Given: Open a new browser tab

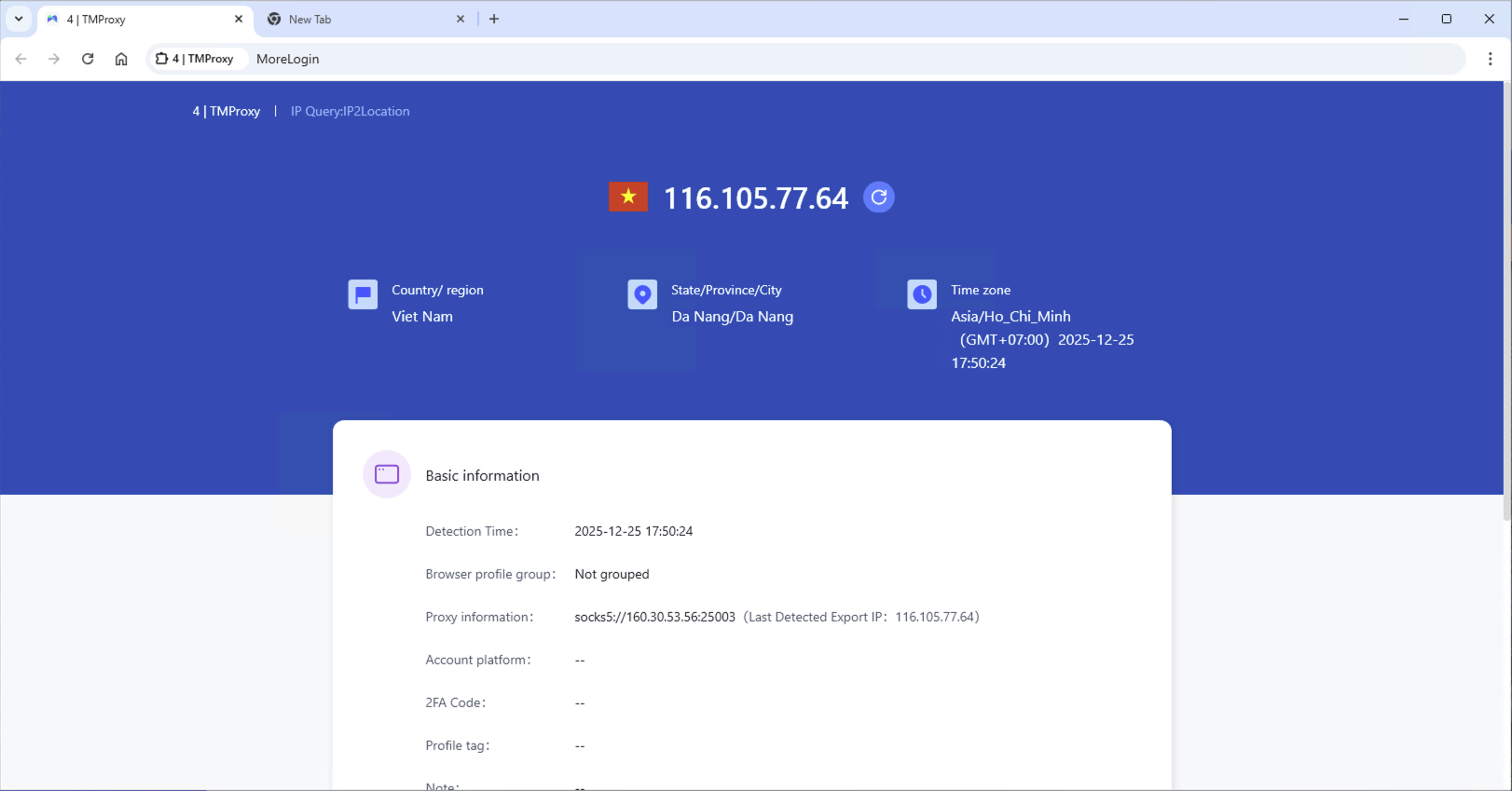Looking at the screenshot, I should (494, 19).
